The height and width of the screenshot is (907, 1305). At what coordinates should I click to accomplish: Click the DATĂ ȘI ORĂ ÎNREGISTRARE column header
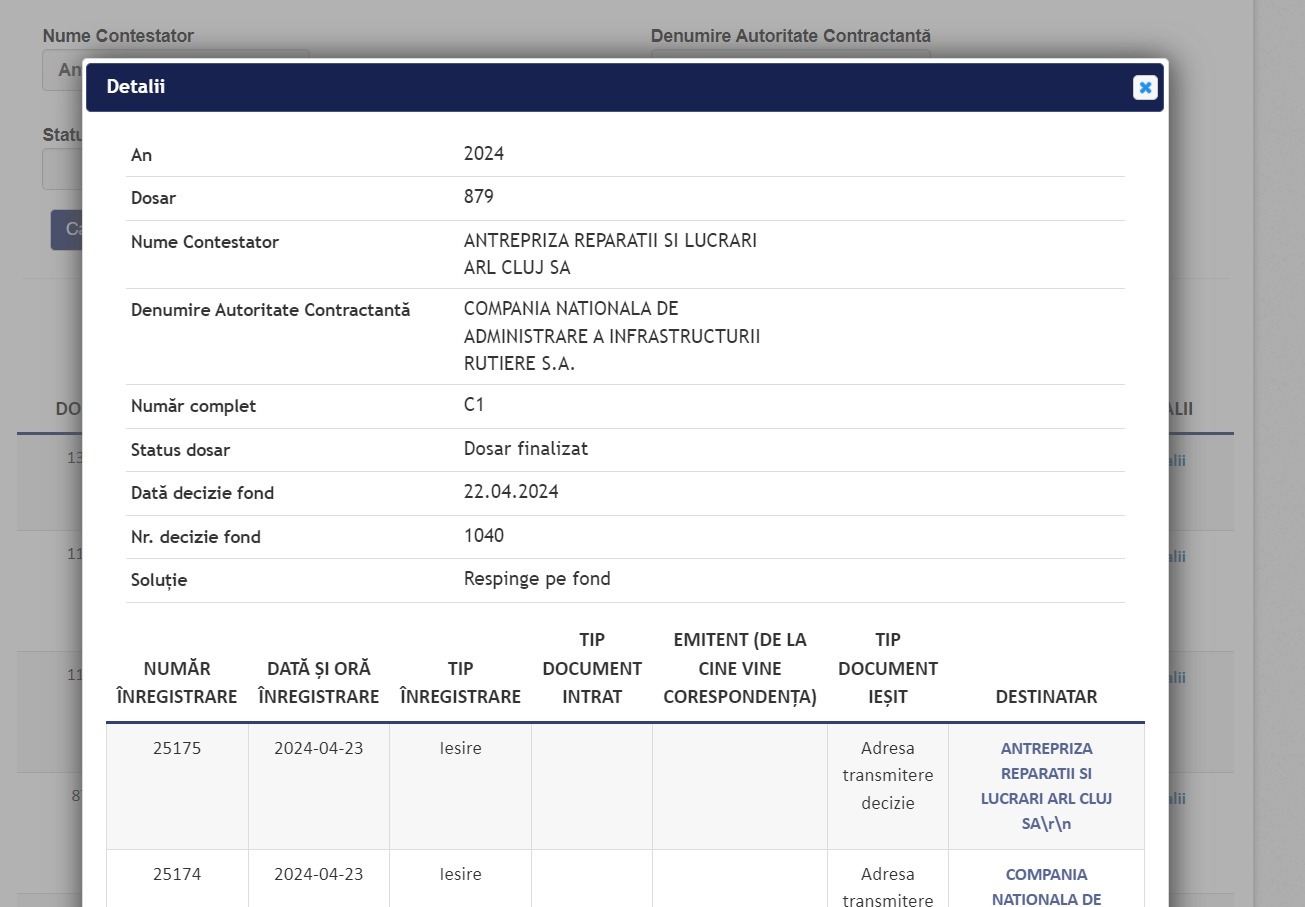(x=319, y=682)
